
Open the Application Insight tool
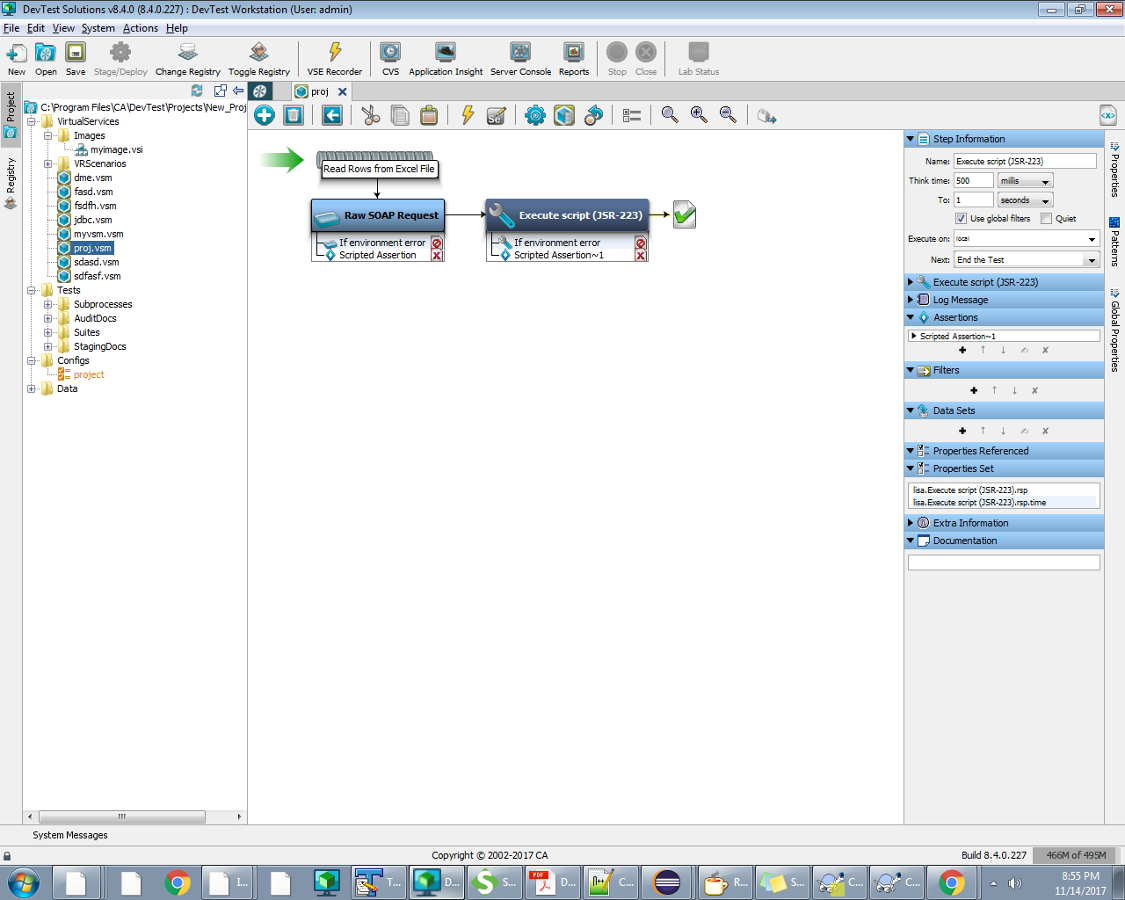tap(445, 53)
